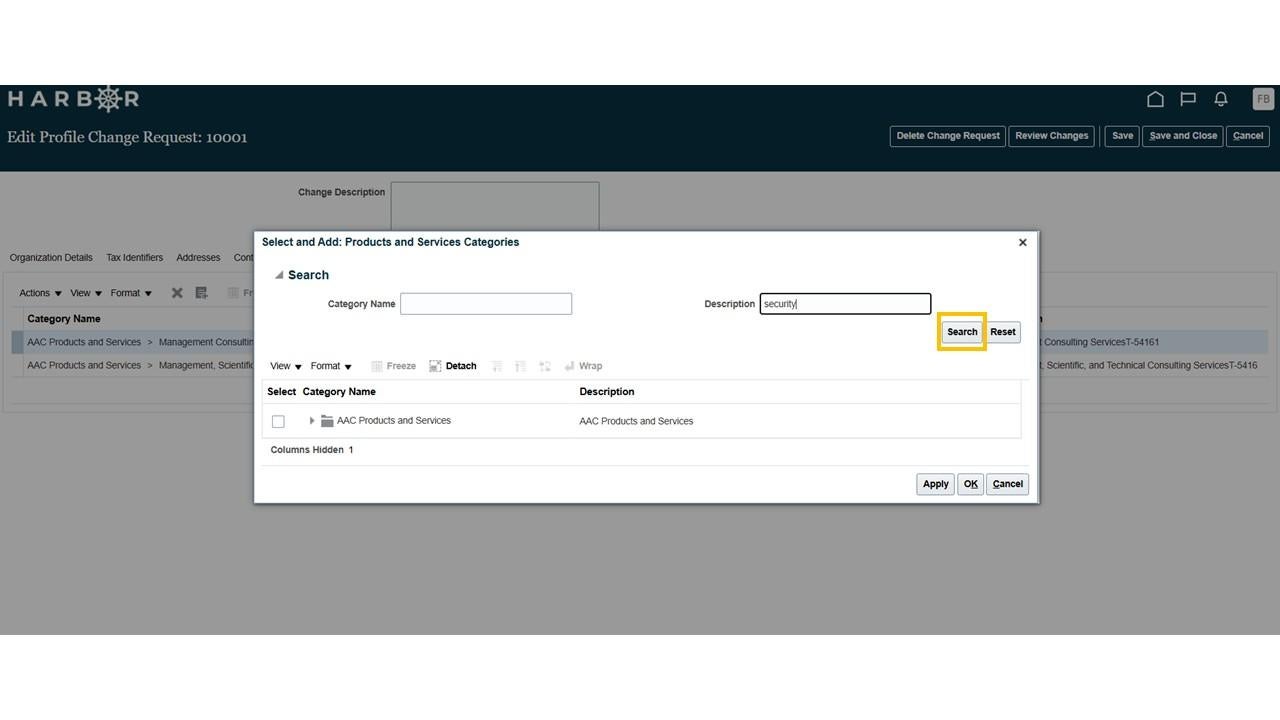
Task: Focus the Category Name input field
Action: tap(486, 304)
